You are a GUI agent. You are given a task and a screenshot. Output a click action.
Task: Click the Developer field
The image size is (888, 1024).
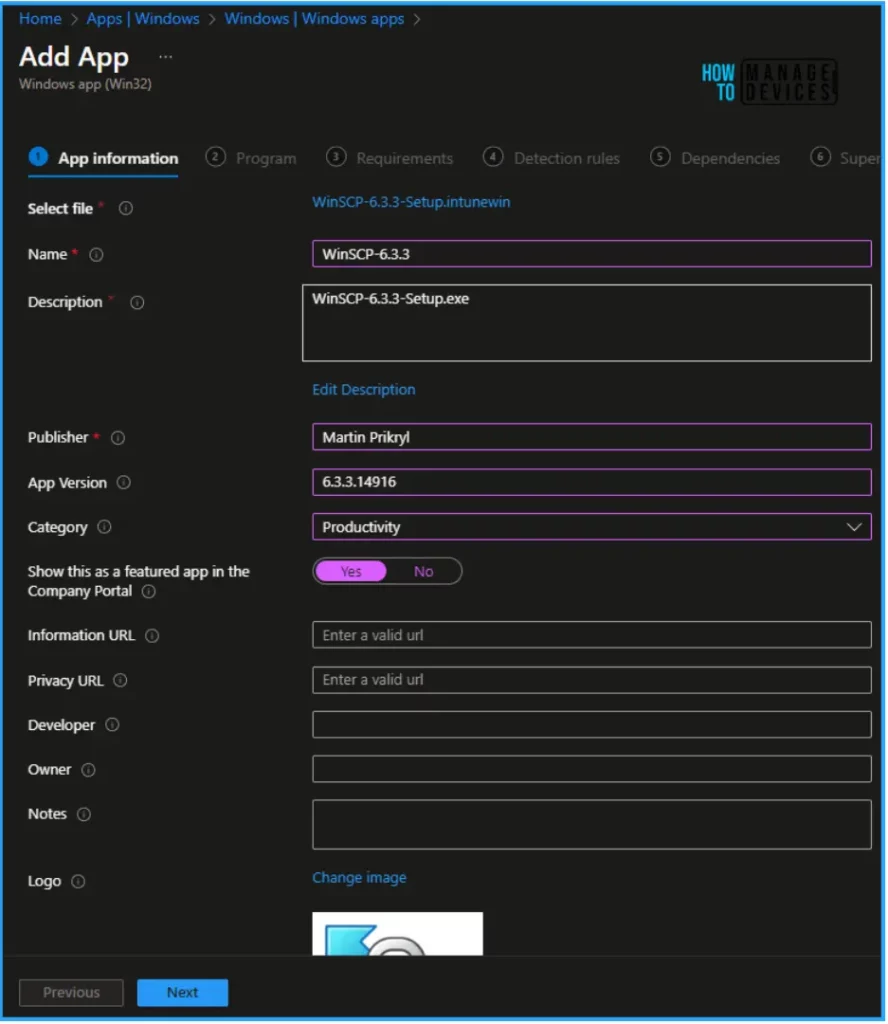pos(592,724)
